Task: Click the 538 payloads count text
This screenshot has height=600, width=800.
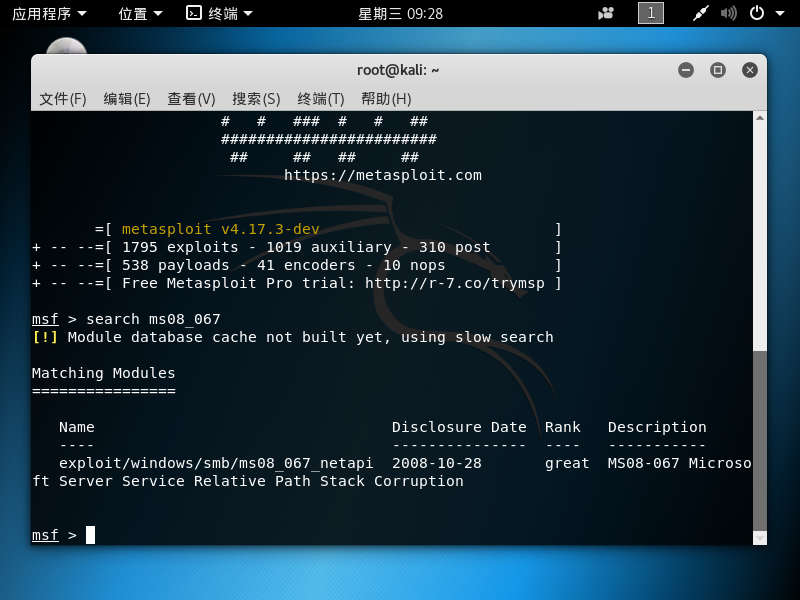Action: click(176, 265)
